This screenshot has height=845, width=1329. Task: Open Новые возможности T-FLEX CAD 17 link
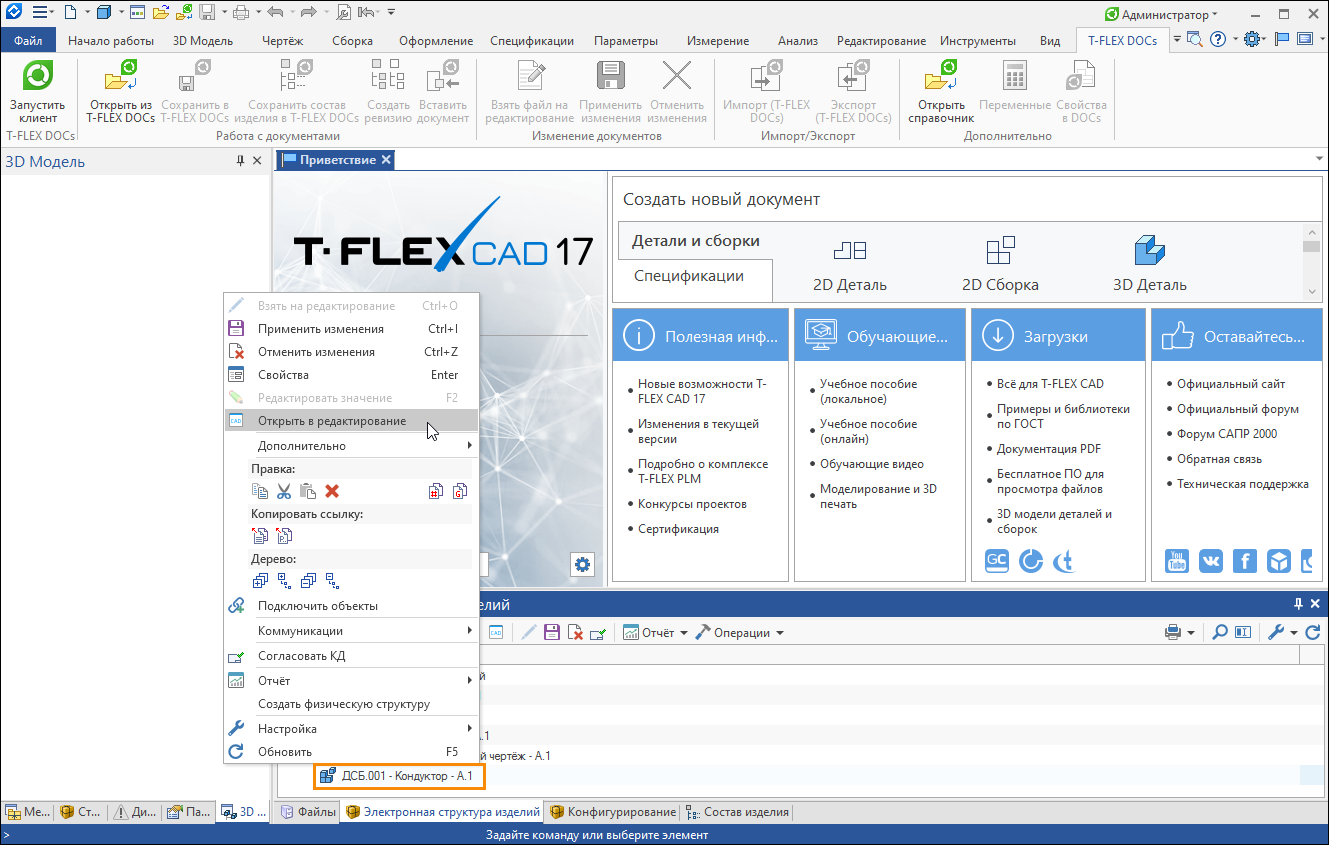coord(702,391)
